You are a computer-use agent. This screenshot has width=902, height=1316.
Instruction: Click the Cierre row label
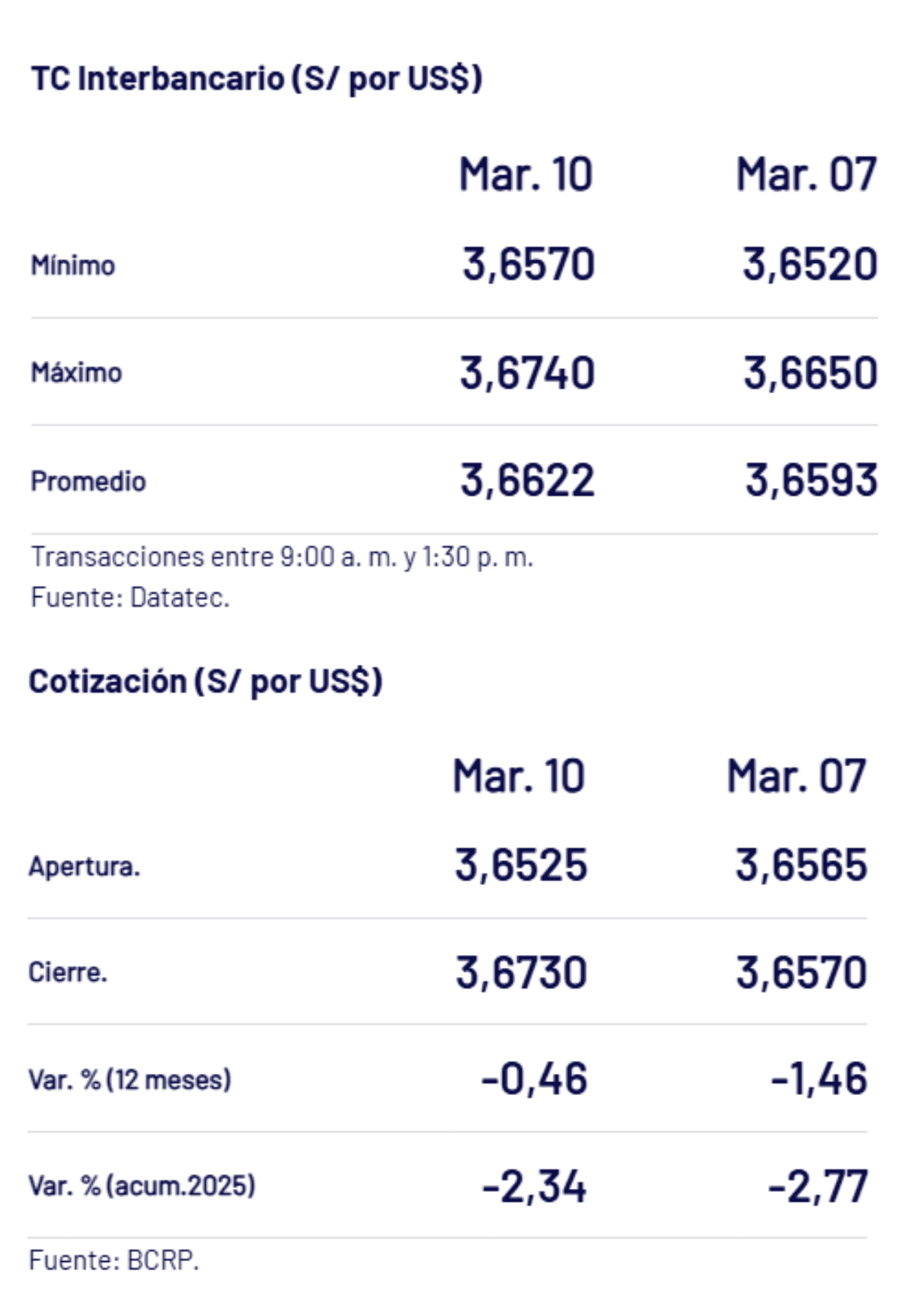point(68,972)
